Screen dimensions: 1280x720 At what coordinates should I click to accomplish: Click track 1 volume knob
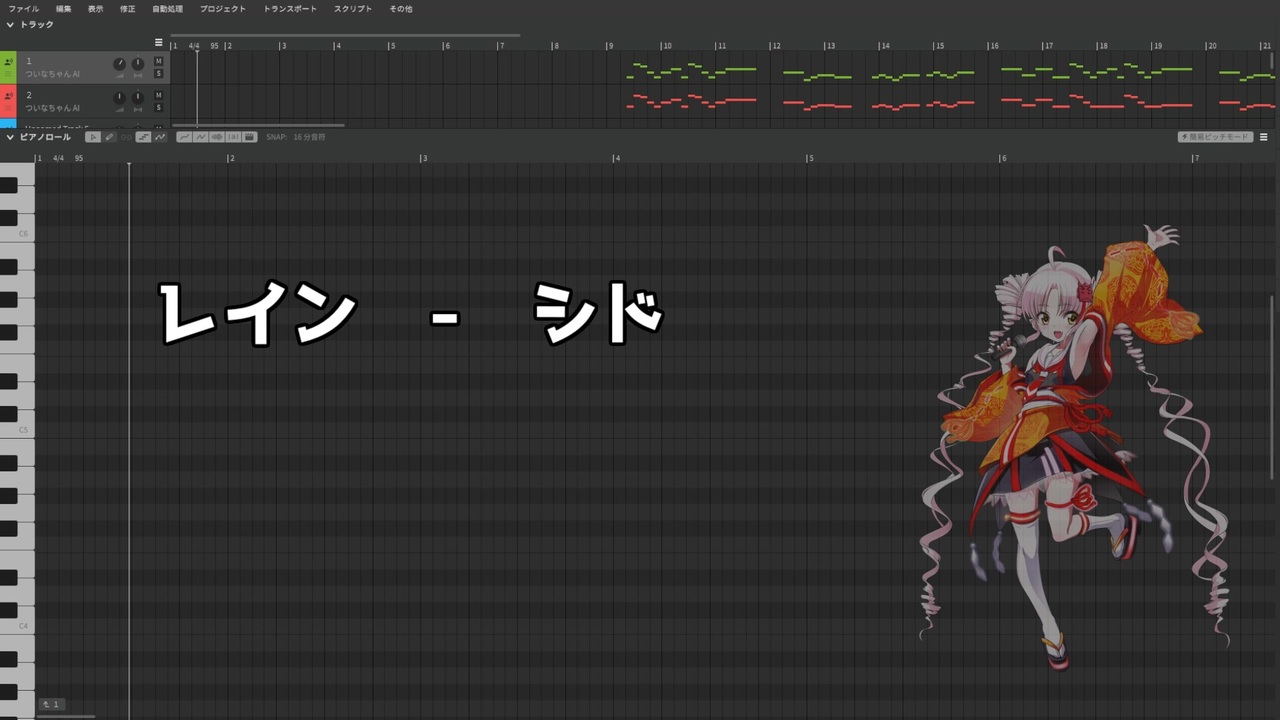click(x=120, y=64)
